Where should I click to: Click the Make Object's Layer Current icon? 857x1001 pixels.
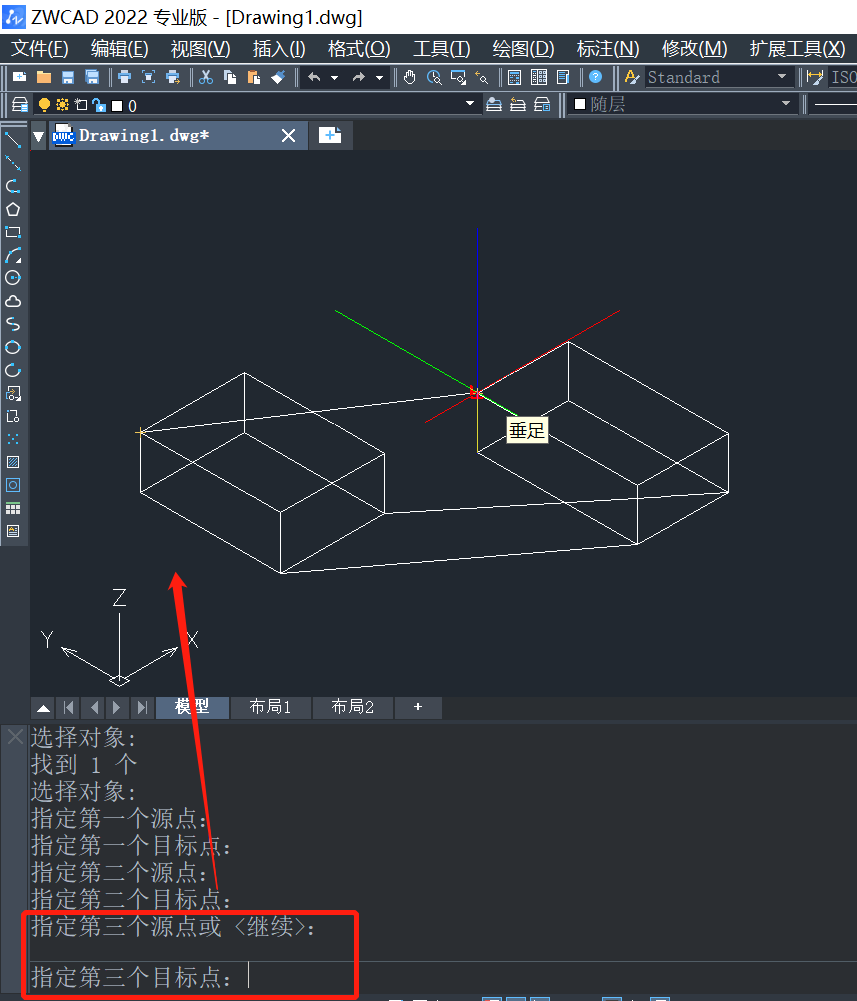pos(494,105)
